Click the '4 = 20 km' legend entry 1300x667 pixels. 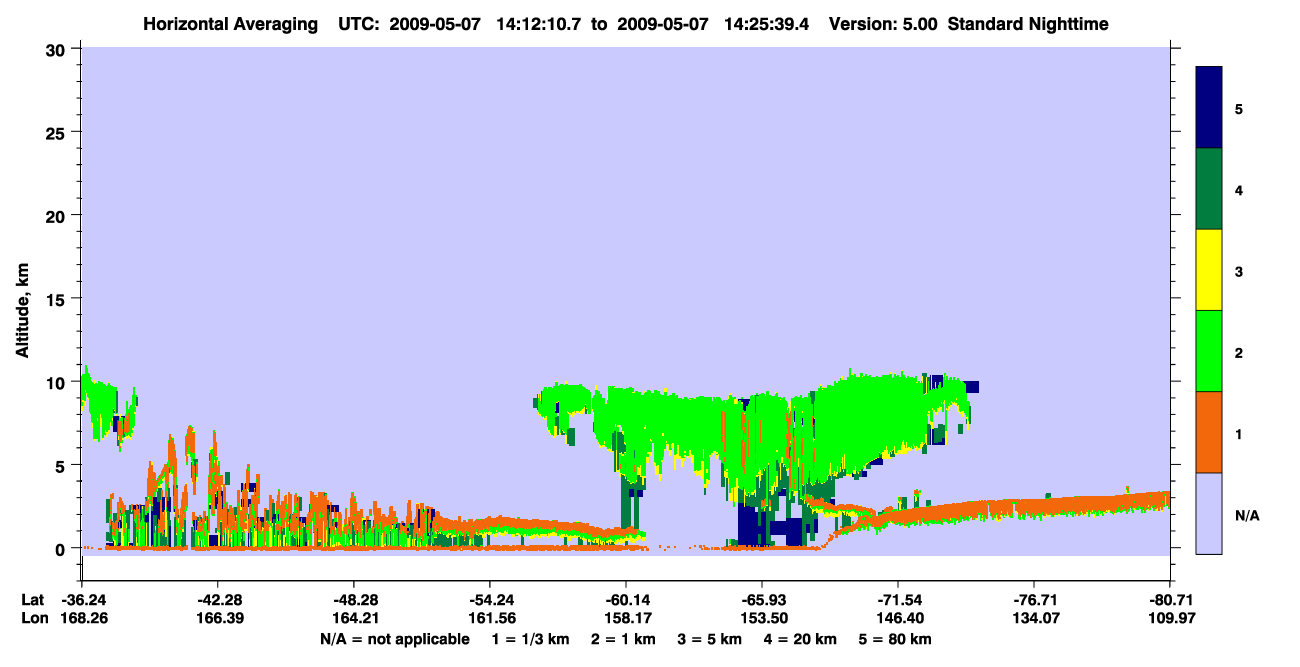(x=801, y=638)
